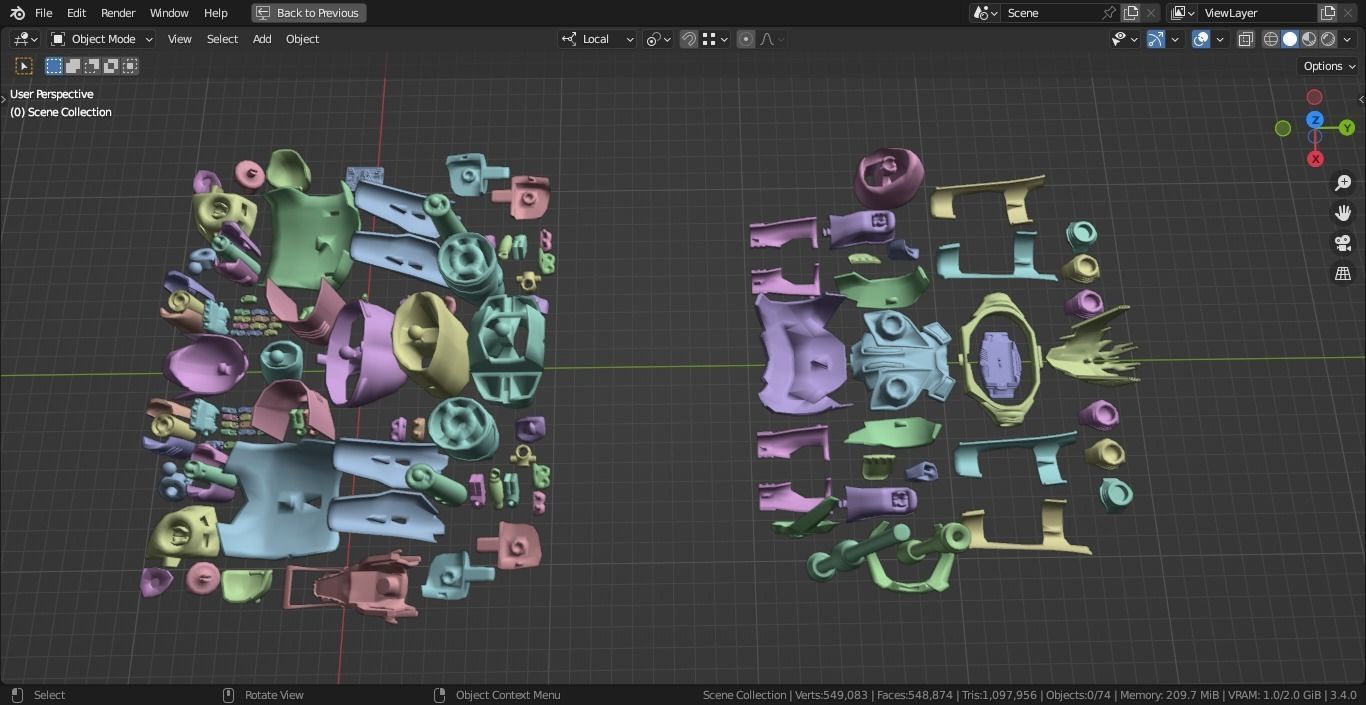Switch to rendered shading
The width and height of the screenshot is (1366, 705).
click(x=1328, y=39)
